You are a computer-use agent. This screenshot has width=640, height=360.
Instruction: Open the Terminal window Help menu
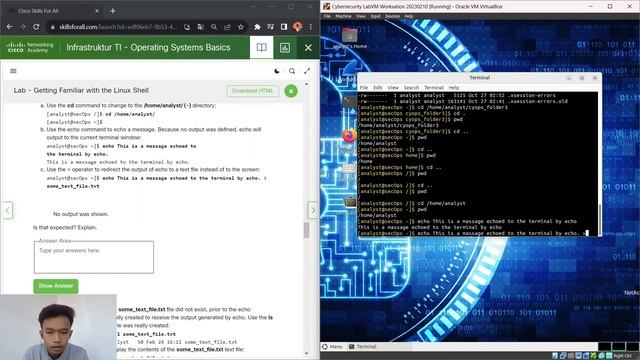click(454, 88)
